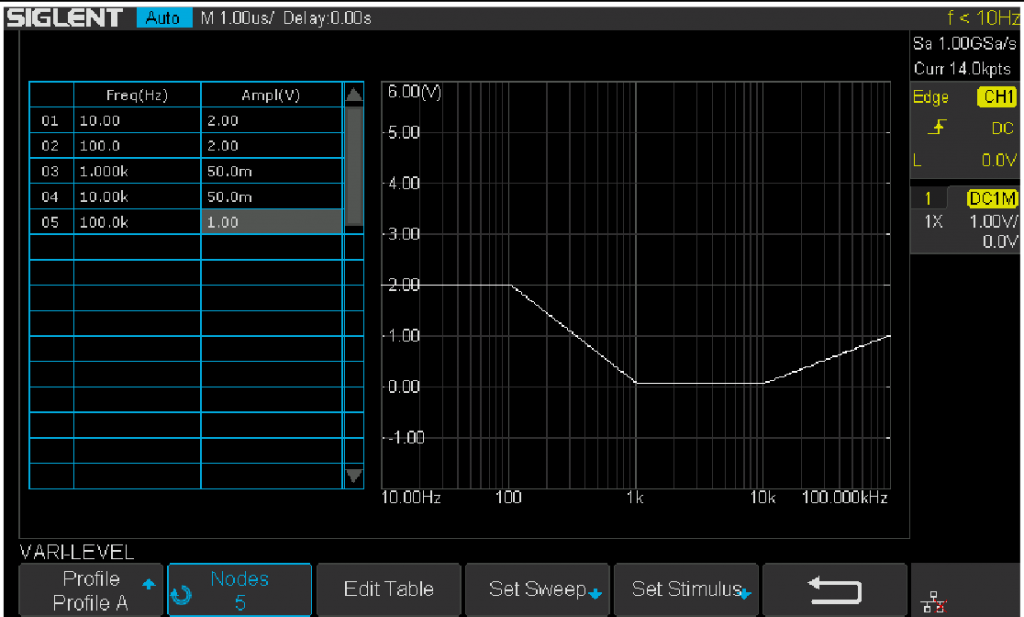The width and height of the screenshot is (1024, 617).
Task: Expand the Profile A selector
Action: click(x=90, y=589)
